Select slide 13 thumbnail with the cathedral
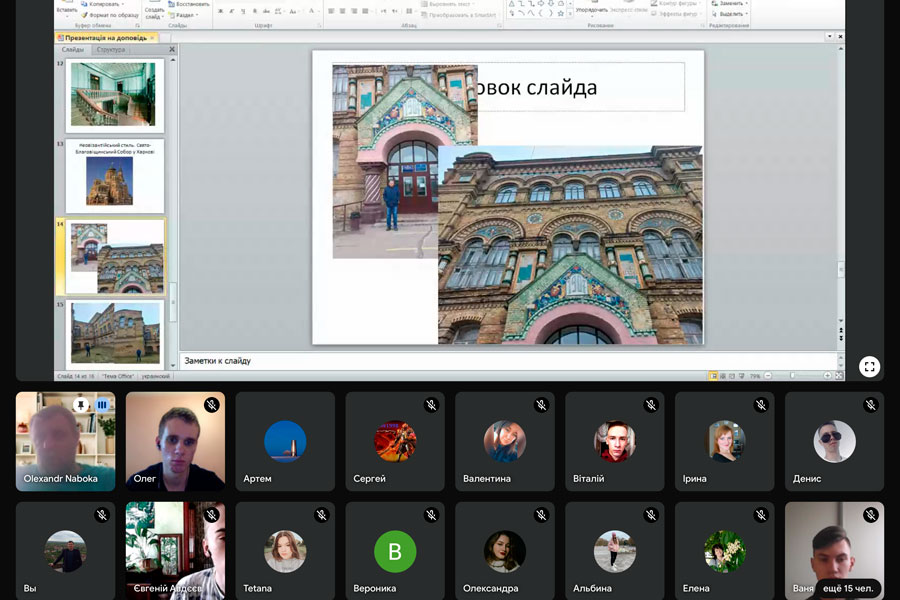The height and width of the screenshot is (600, 900). tap(114, 176)
